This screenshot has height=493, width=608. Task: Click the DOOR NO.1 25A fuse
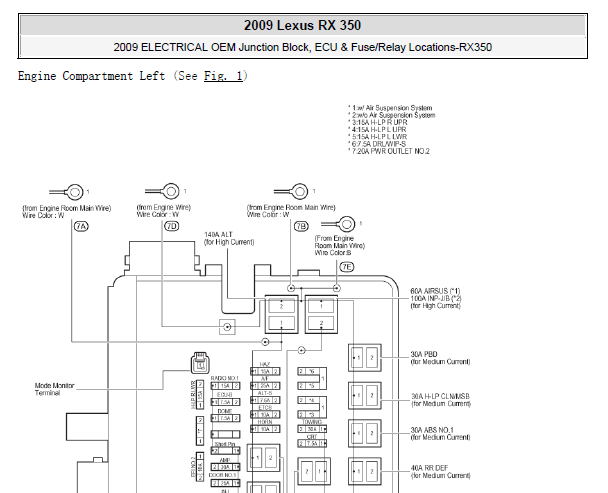pyautogui.click(x=225, y=483)
